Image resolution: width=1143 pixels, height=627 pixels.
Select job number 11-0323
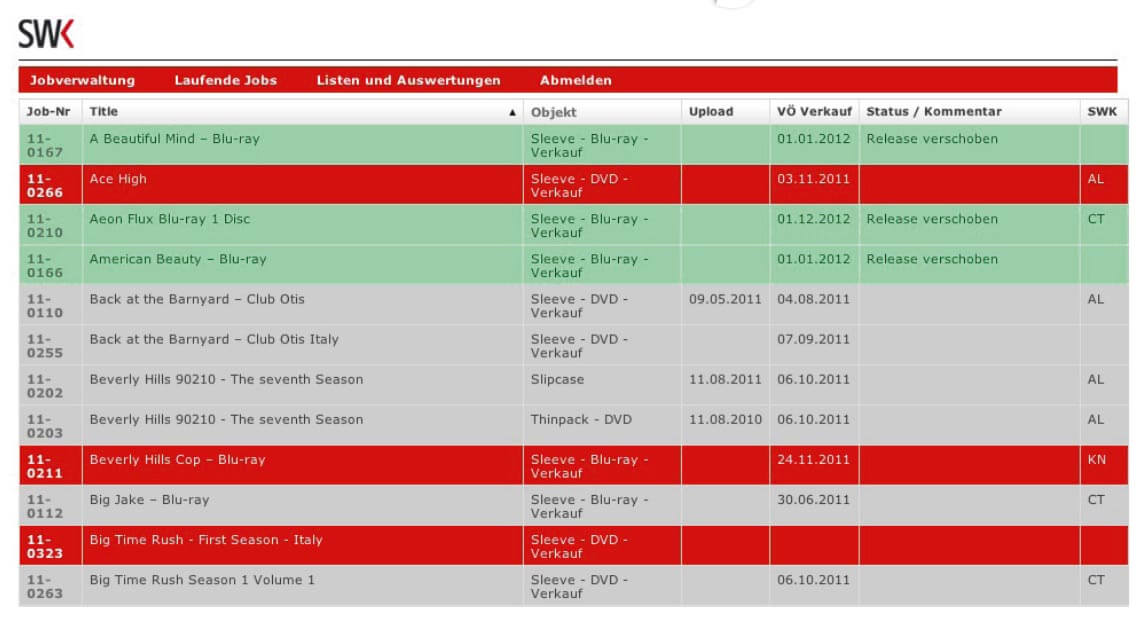(44, 546)
